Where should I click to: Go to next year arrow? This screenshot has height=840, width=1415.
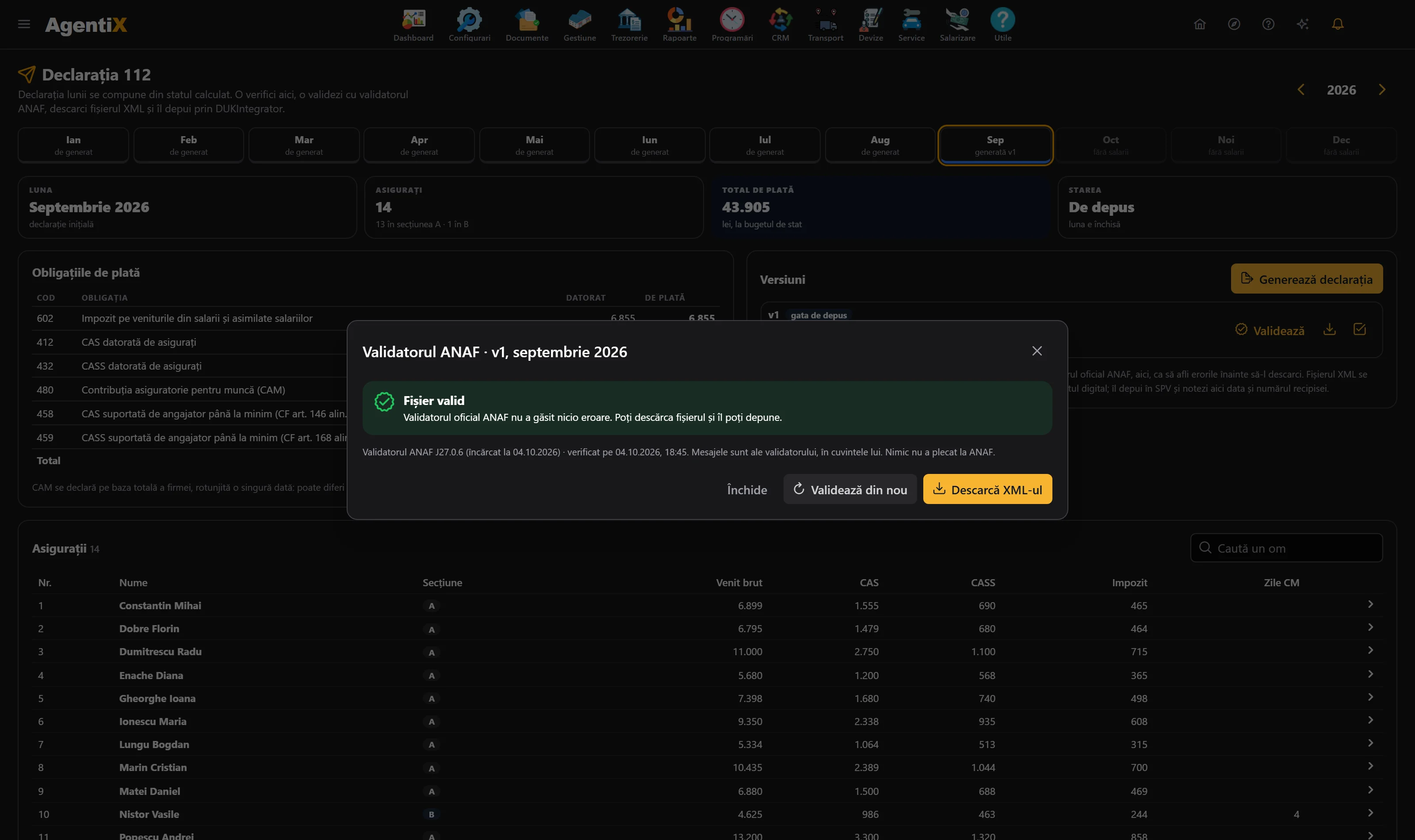pos(1382,89)
